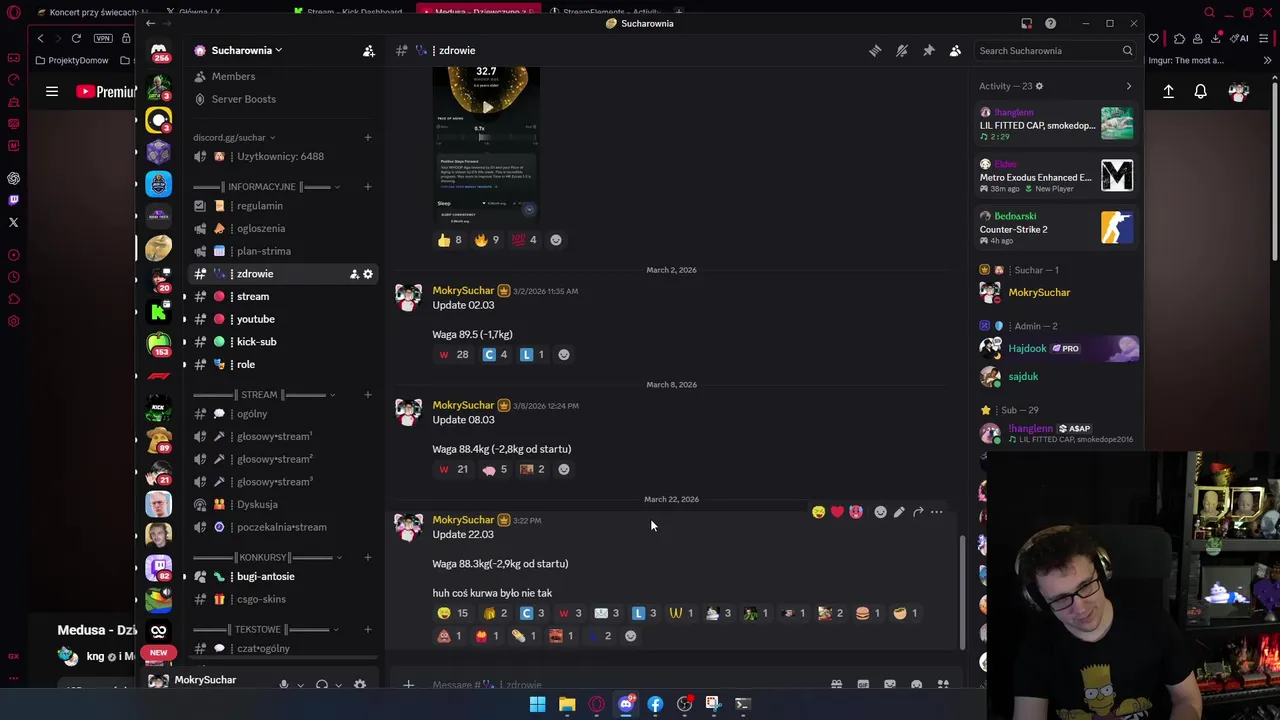The height and width of the screenshot is (720, 1280).
Task: Open Activity settings gear
Action: click(1039, 86)
